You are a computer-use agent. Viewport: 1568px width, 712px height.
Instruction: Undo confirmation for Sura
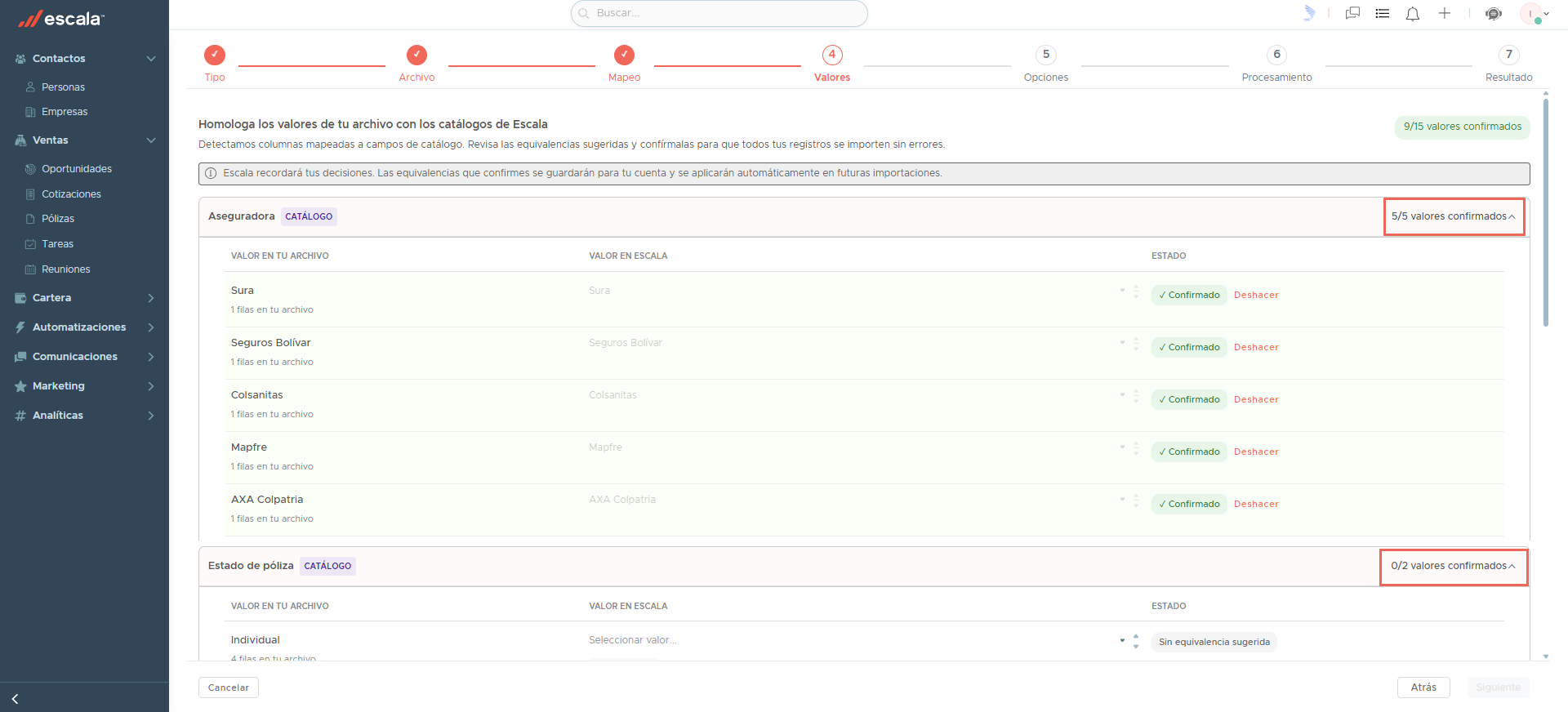click(1256, 295)
